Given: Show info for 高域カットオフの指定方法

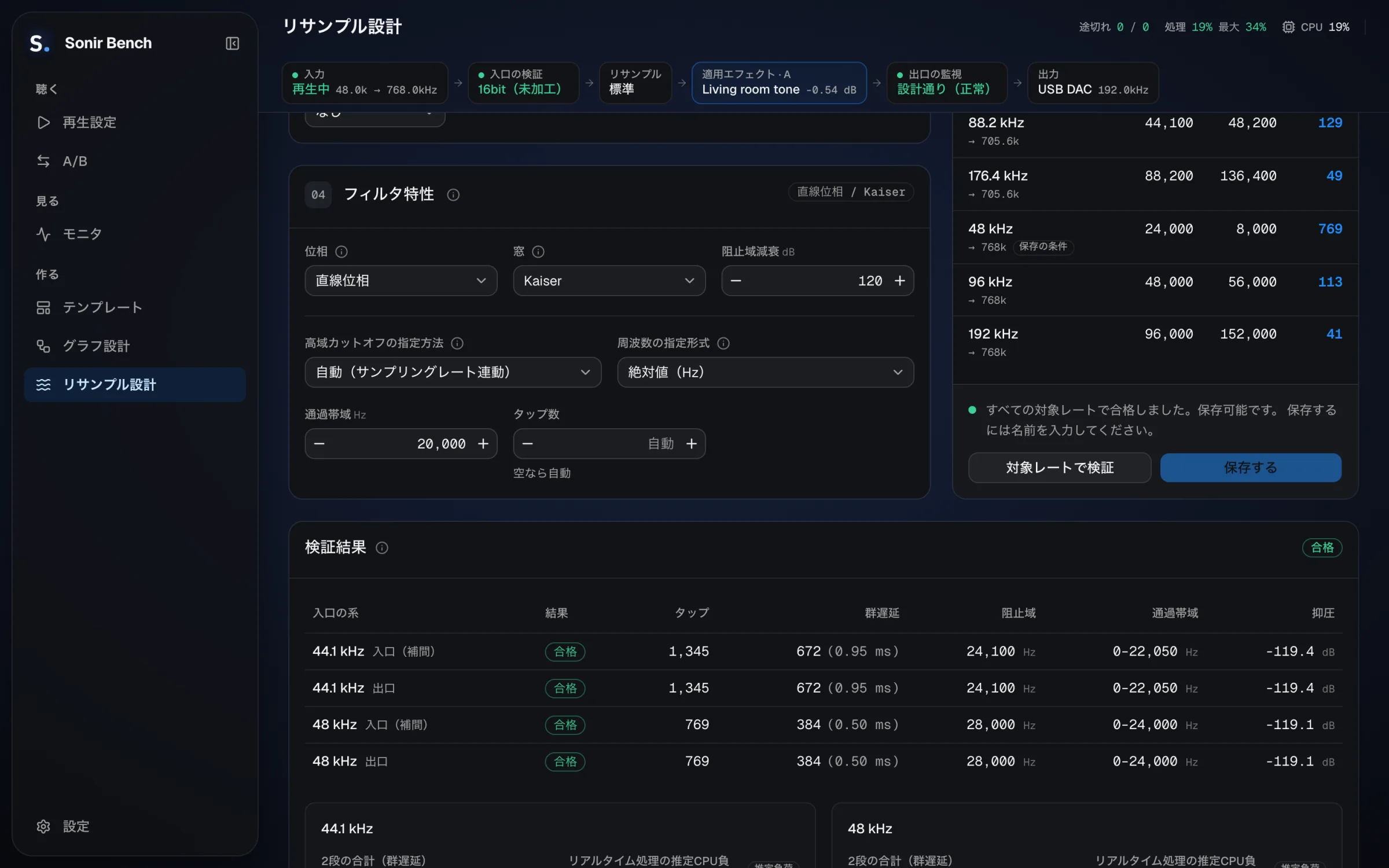Looking at the screenshot, I should pyautogui.click(x=457, y=343).
